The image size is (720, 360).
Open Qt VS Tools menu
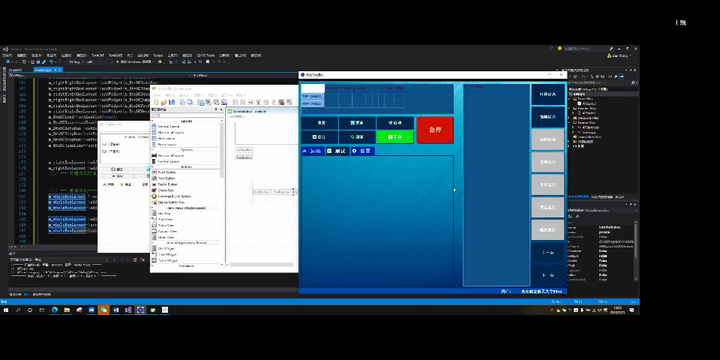coord(206,55)
